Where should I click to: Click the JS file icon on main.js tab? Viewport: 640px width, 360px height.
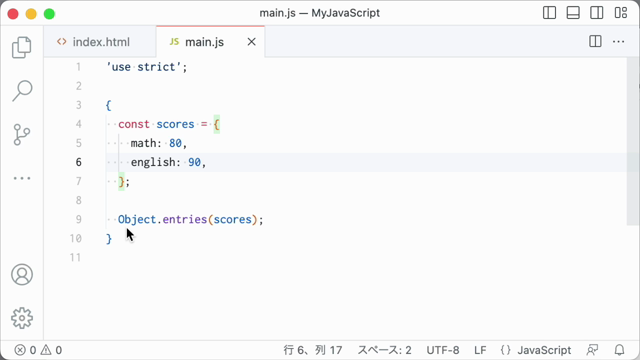174,42
